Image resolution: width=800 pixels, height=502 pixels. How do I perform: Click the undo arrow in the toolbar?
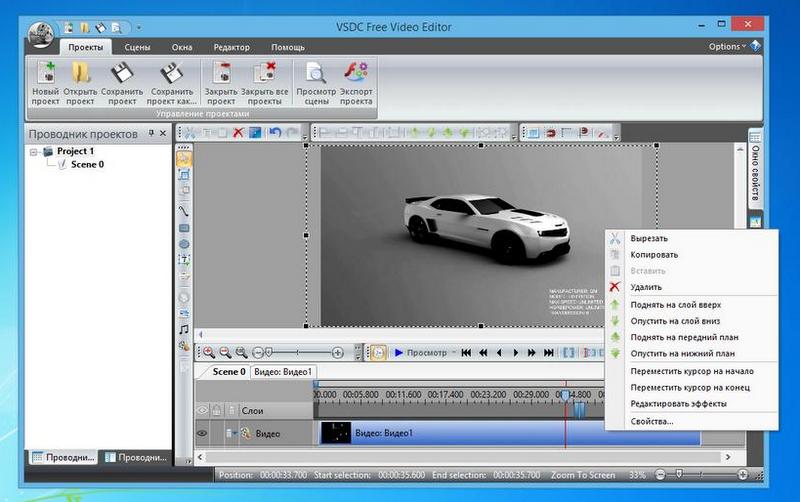click(x=275, y=133)
